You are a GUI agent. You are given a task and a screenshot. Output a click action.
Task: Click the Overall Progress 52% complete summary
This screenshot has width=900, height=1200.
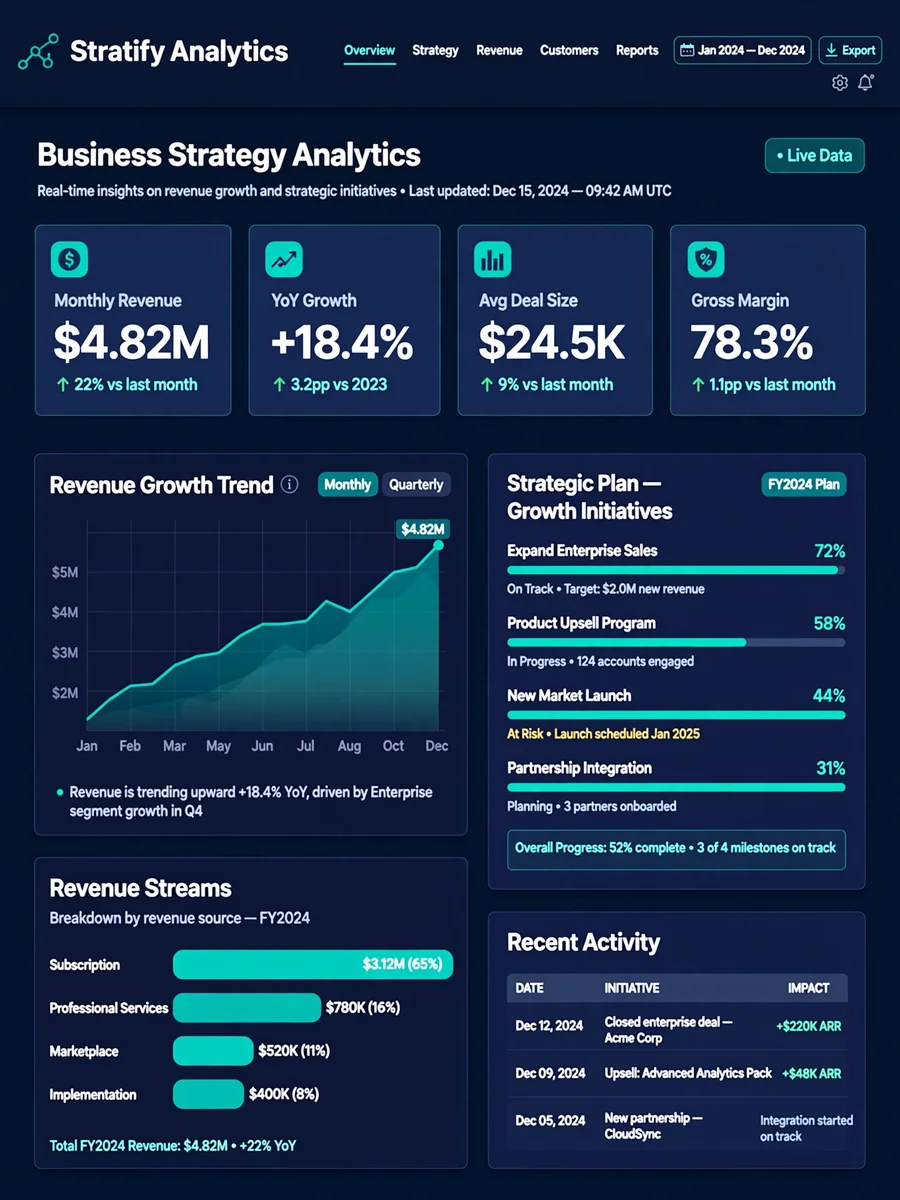pos(676,848)
